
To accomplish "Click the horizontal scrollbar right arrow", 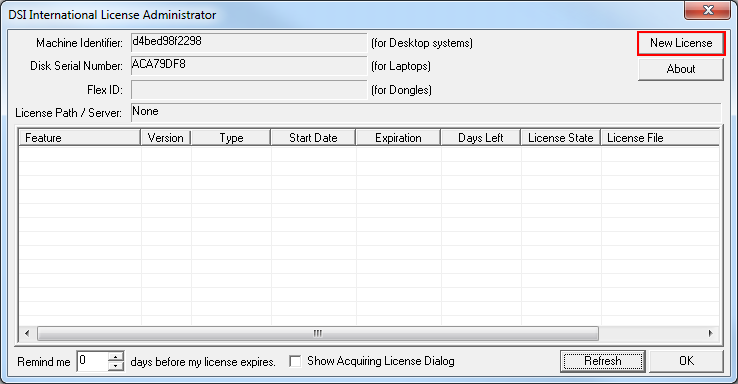I will tap(711, 333).
